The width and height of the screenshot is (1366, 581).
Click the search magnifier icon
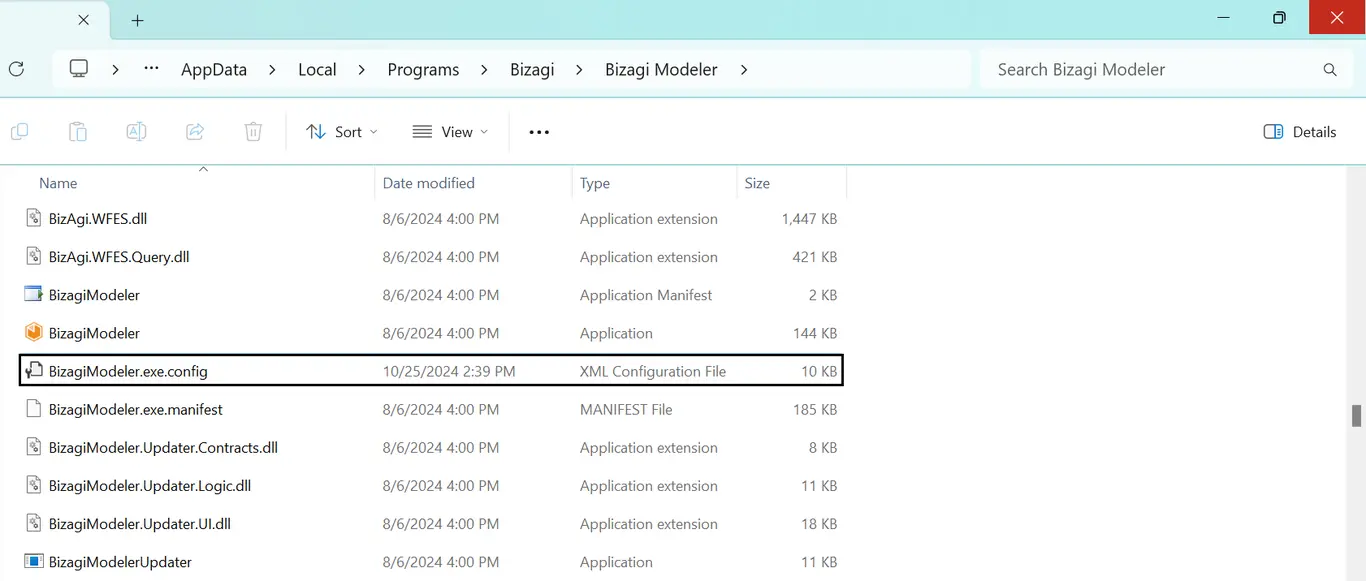coord(1330,70)
